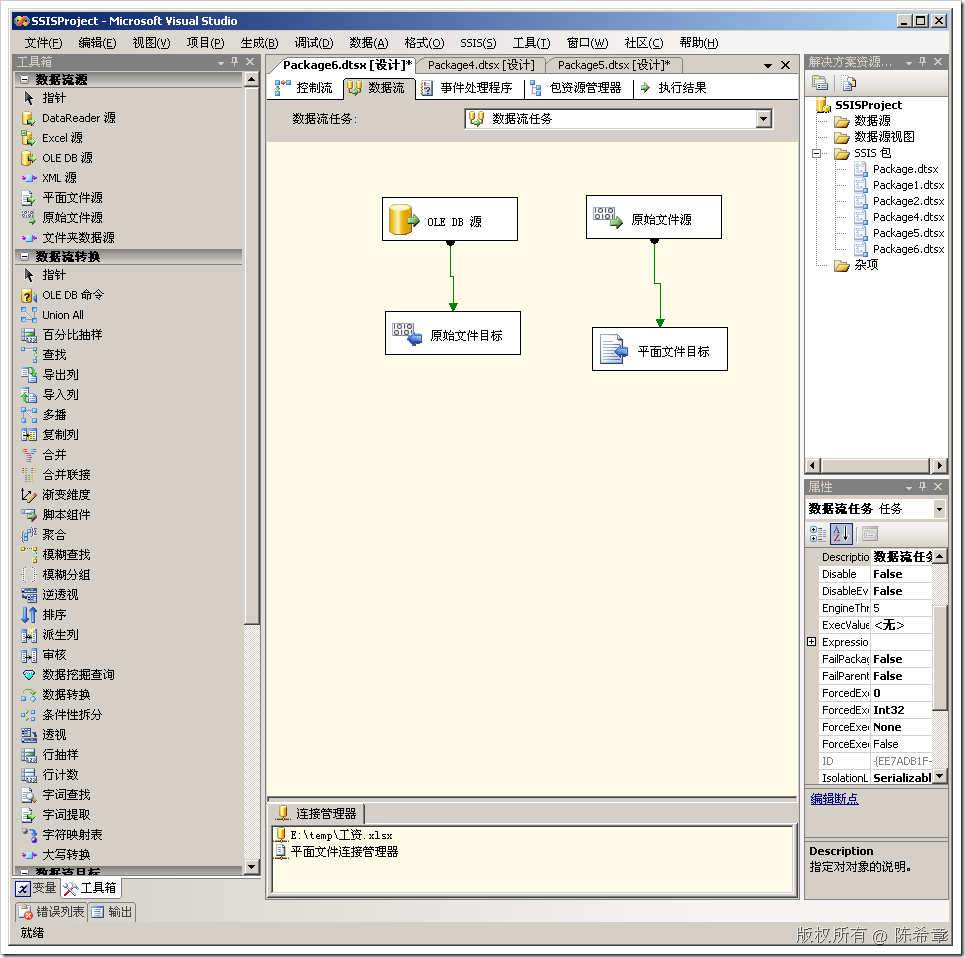Open the SSIS menu

pyautogui.click(x=478, y=43)
